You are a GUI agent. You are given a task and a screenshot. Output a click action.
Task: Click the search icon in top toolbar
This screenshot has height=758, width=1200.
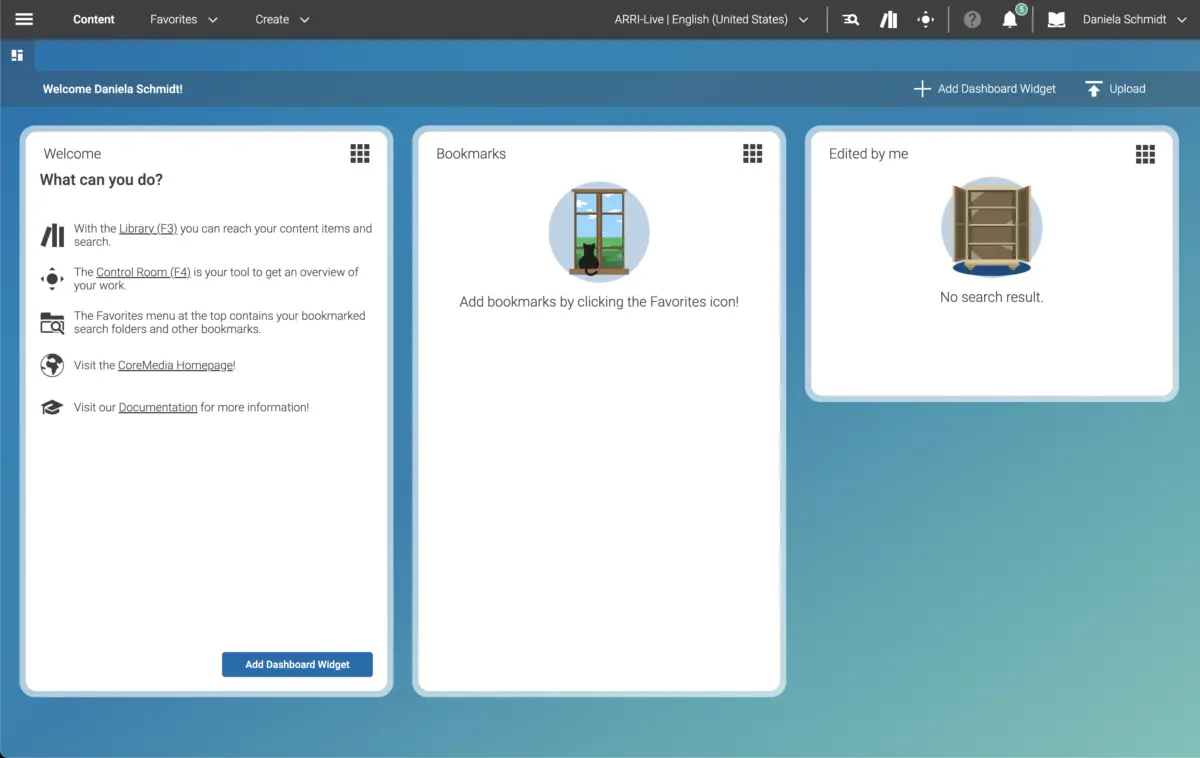tap(851, 19)
